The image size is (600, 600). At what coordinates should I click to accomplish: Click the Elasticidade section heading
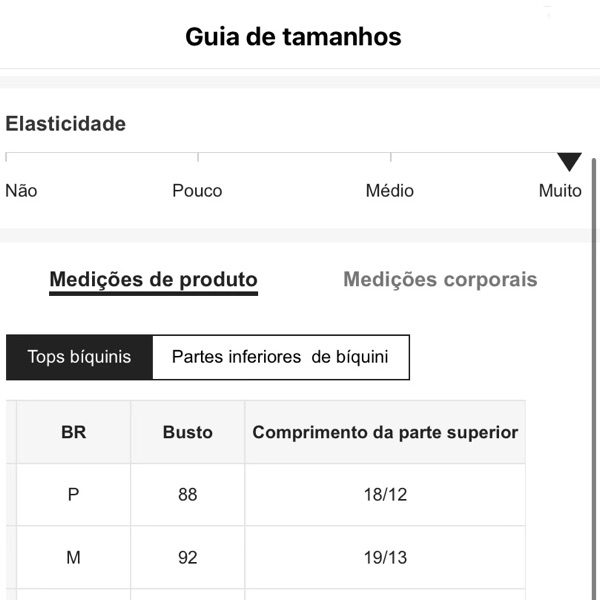click(x=66, y=124)
